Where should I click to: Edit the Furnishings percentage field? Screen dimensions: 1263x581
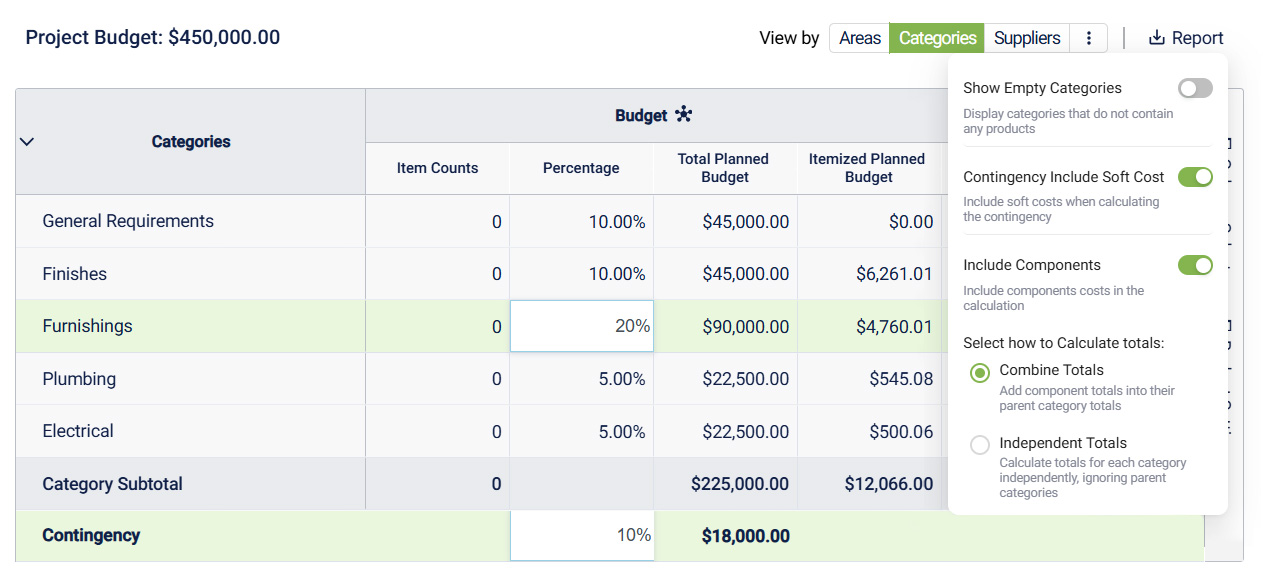pyautogui.click(x=582, y=326)
